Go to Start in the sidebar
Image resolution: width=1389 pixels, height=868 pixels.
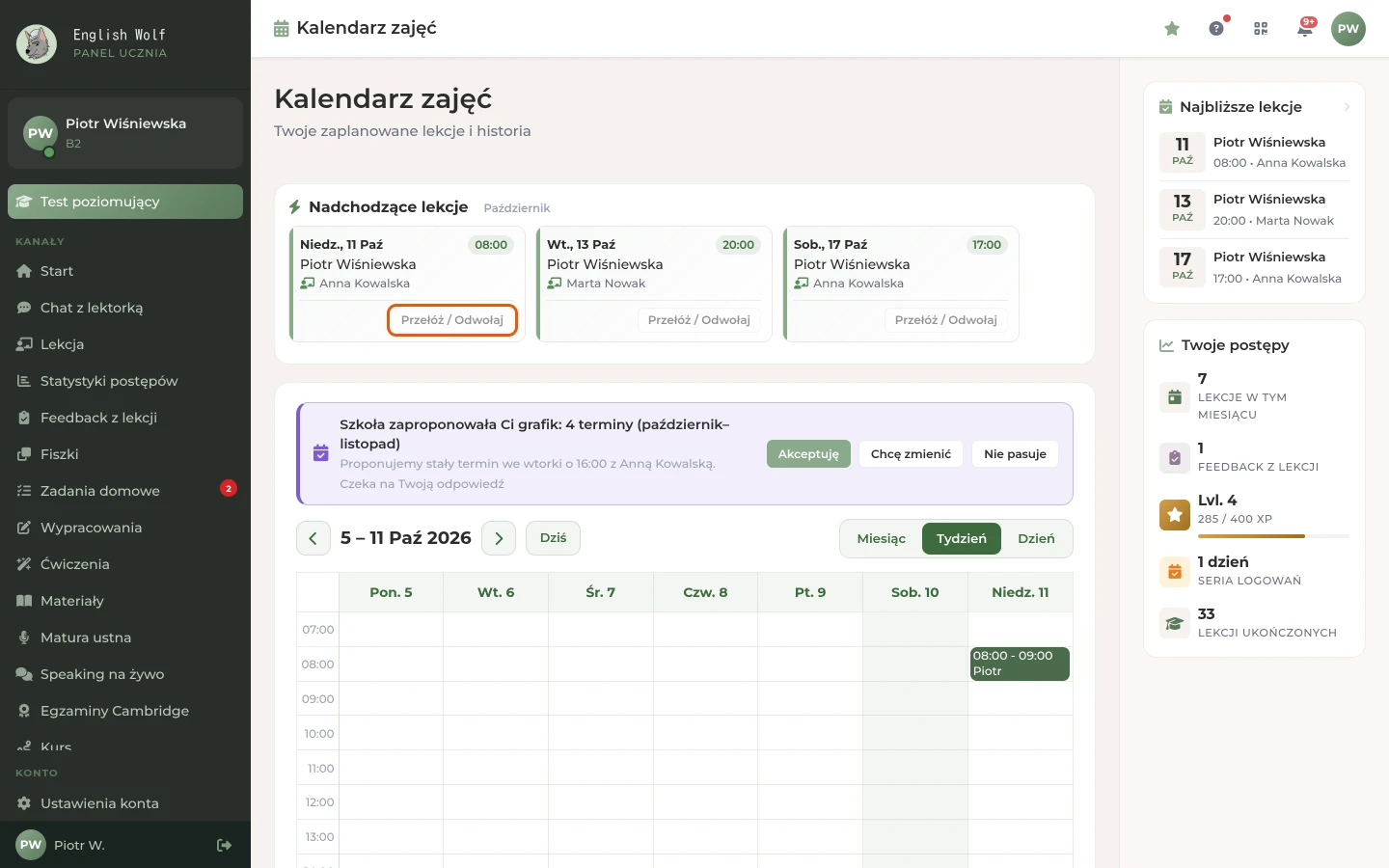pos(125,271)
